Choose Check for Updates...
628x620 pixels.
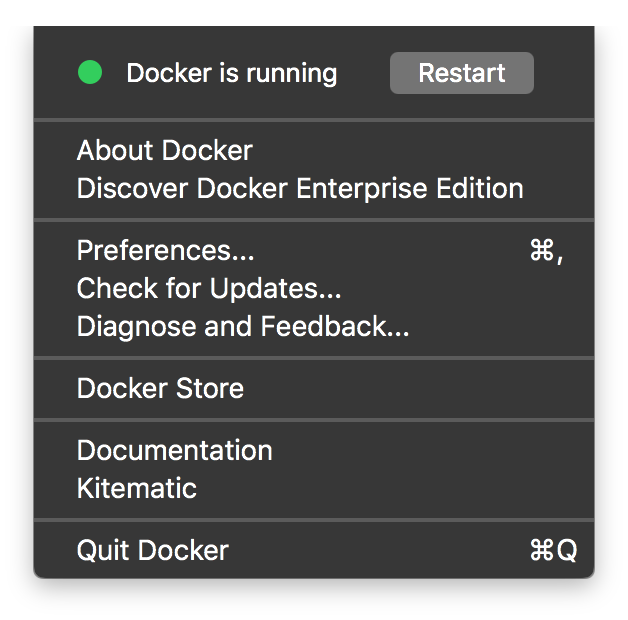click(314, 288)
